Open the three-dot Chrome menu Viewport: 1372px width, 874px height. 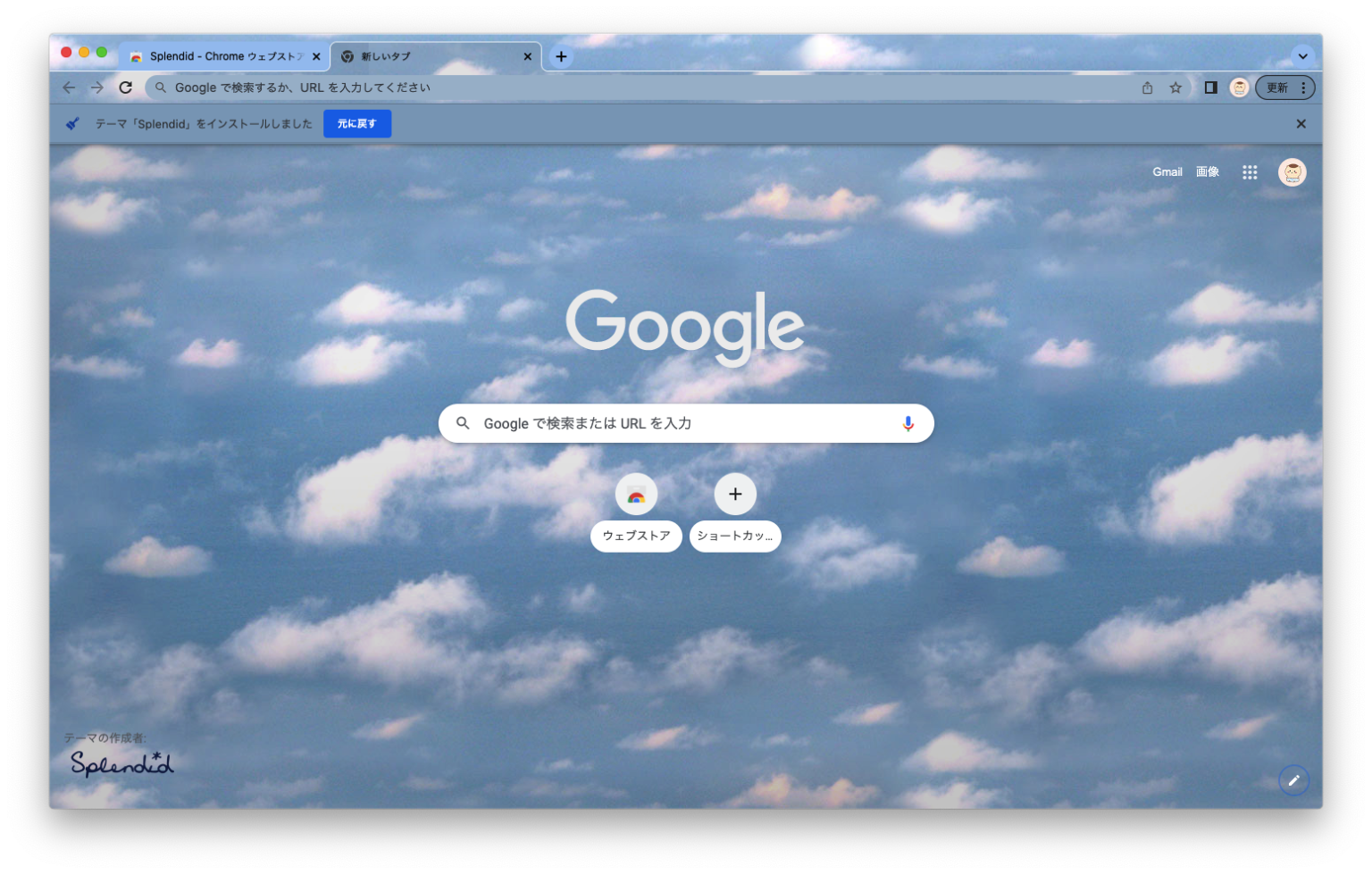[1303, 87]
